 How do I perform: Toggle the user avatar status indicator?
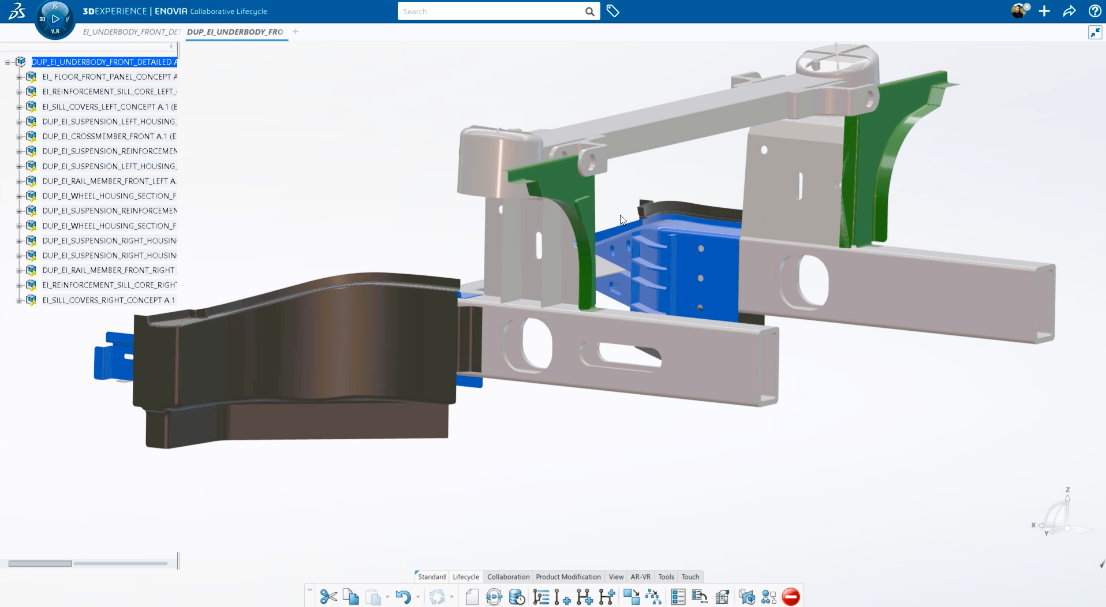pos(1028,7)
